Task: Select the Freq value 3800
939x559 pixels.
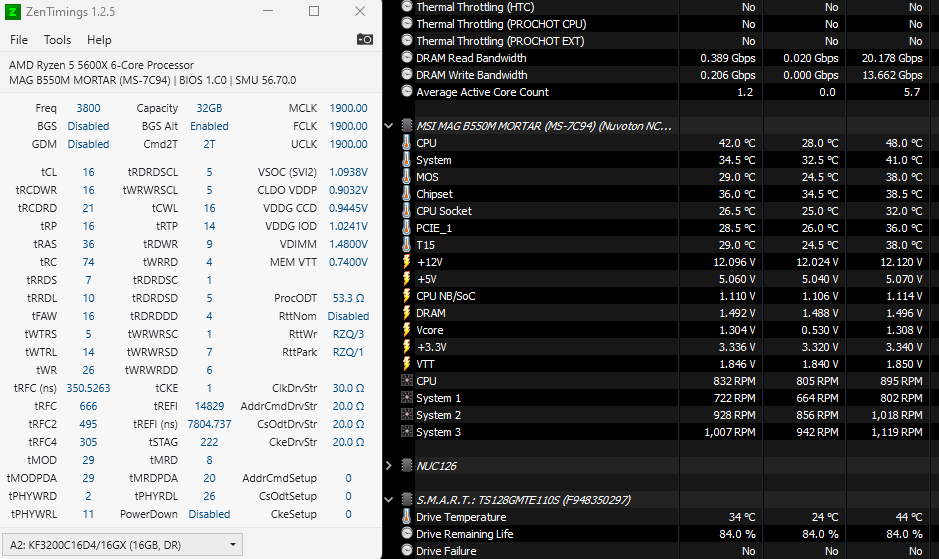Action: click(x=88, y=108)
